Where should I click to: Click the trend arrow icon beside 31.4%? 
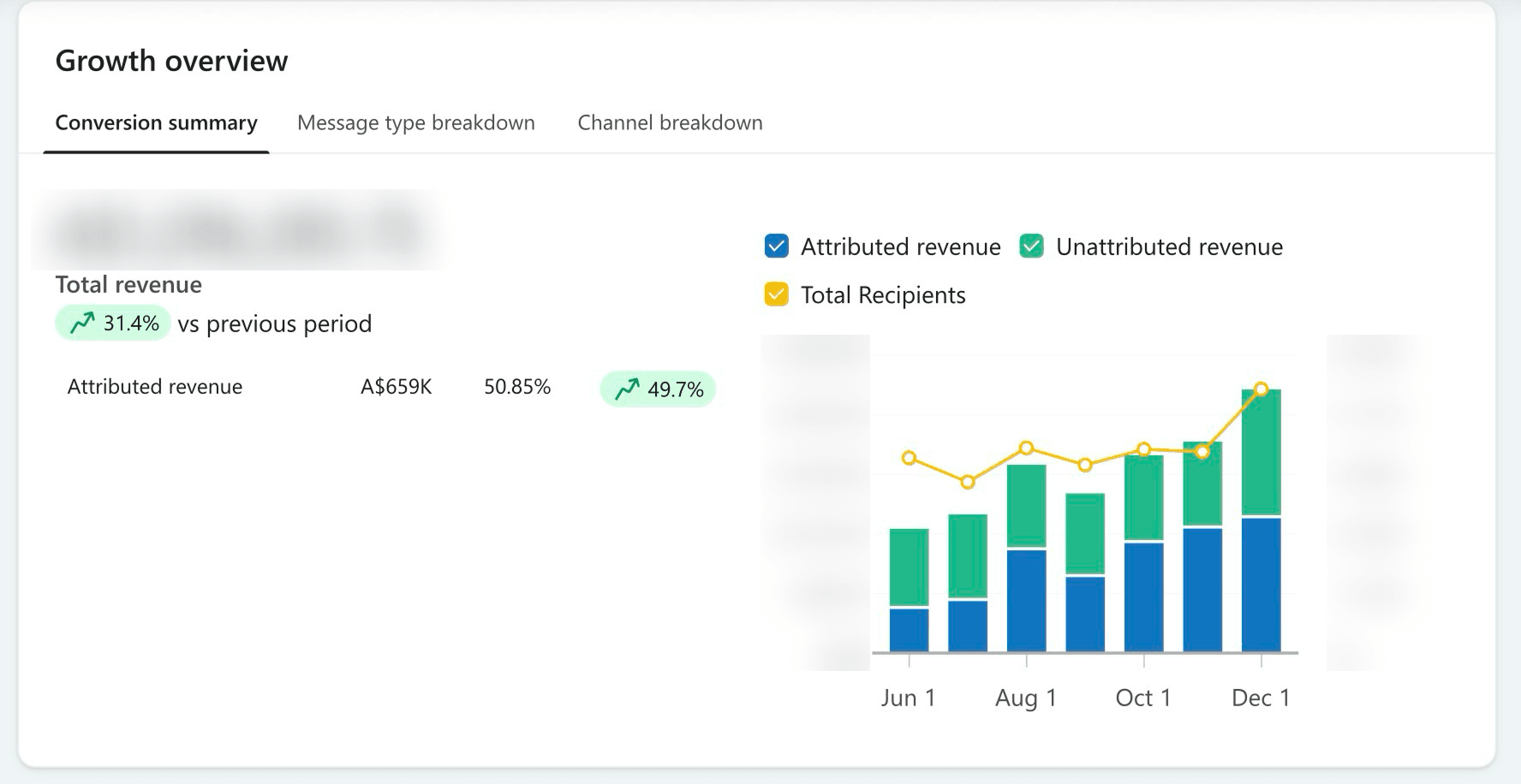tap(82, 323)
